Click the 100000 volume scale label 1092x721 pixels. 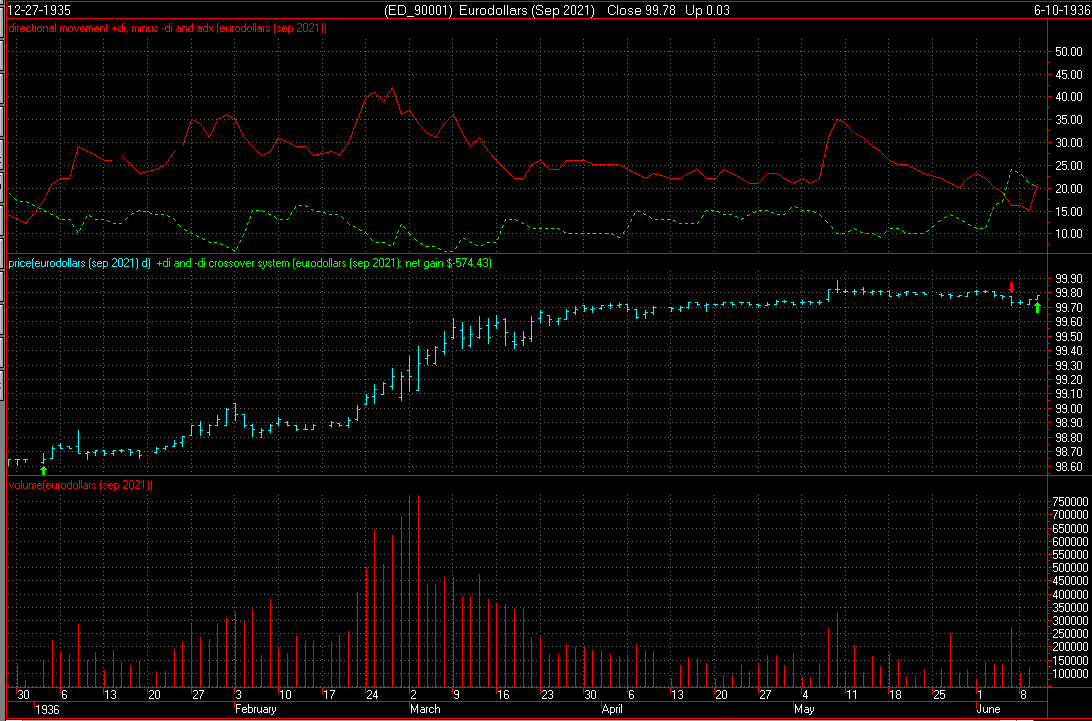[1070, 674]
